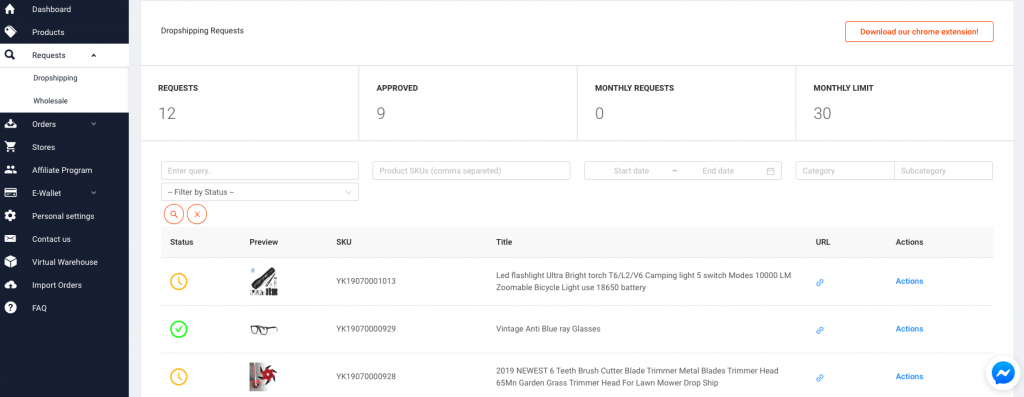Select the Wholesale submenu item

[50, 101]
